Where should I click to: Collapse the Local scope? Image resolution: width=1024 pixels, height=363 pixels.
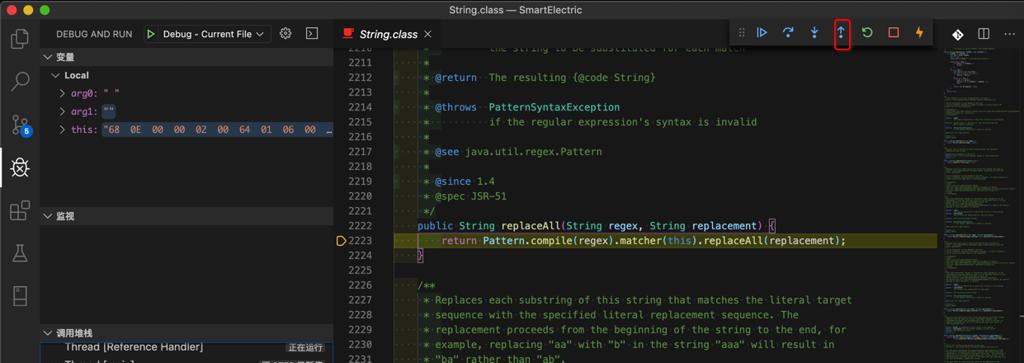click(x=56, y=76)
